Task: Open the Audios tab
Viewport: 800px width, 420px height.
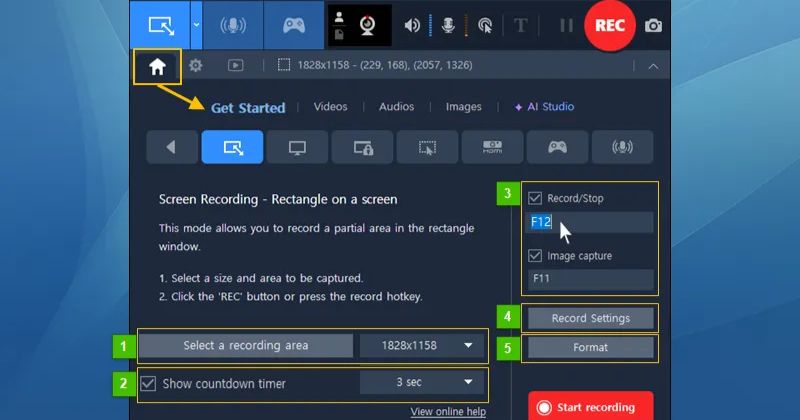Action: click(396, 107)
